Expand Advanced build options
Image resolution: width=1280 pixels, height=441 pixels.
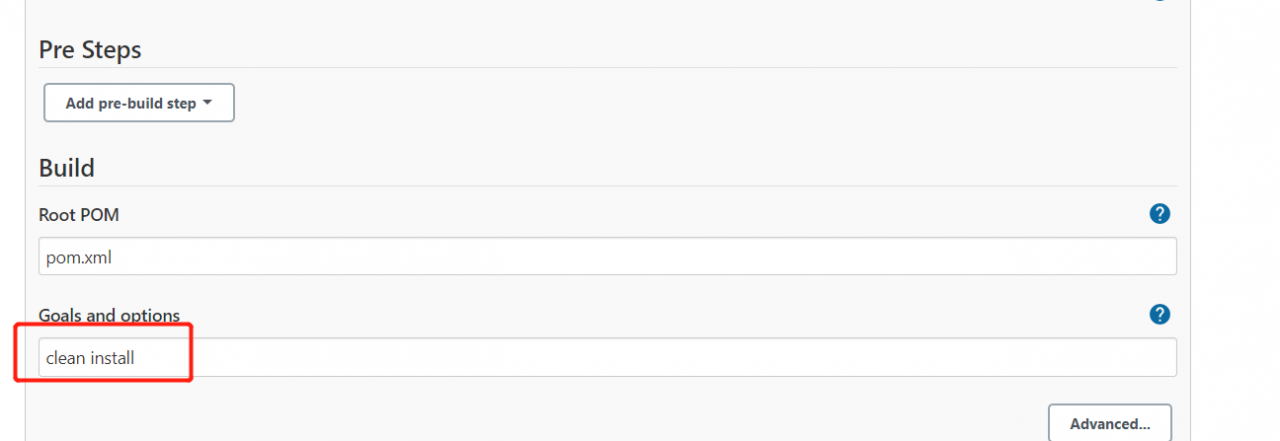[1110, 423]
